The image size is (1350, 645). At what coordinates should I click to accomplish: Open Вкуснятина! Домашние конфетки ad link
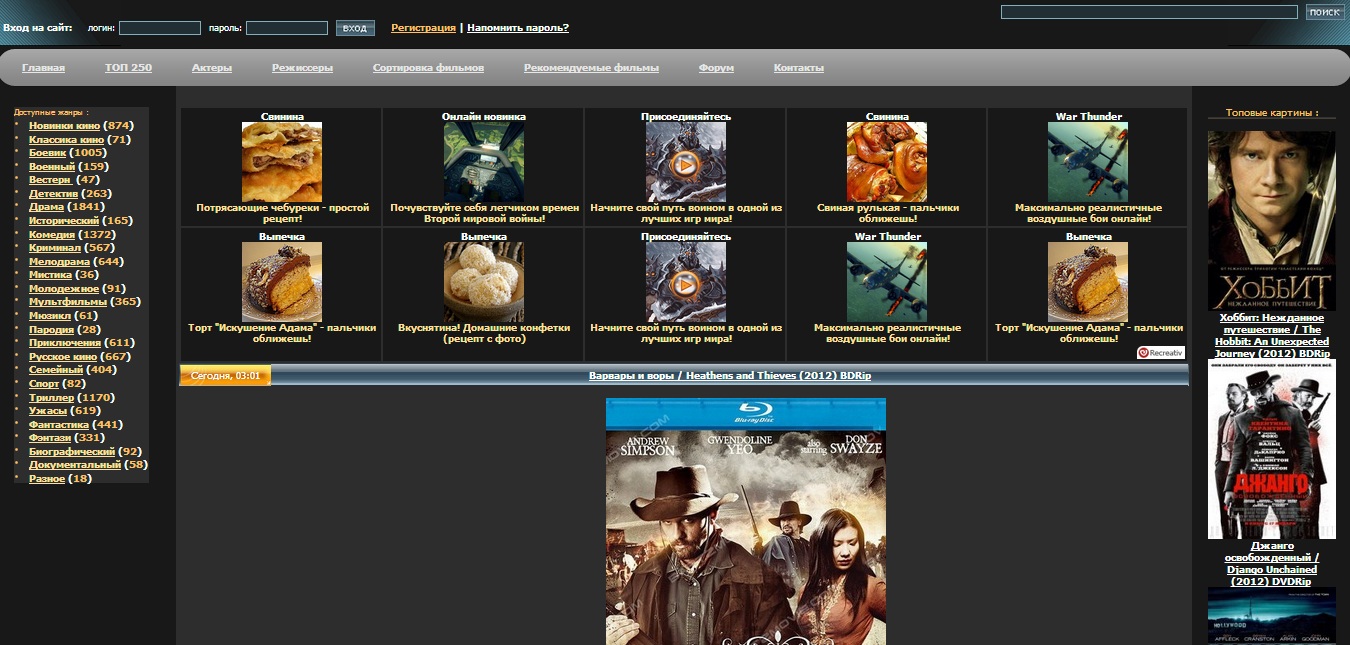coord(484,333)
